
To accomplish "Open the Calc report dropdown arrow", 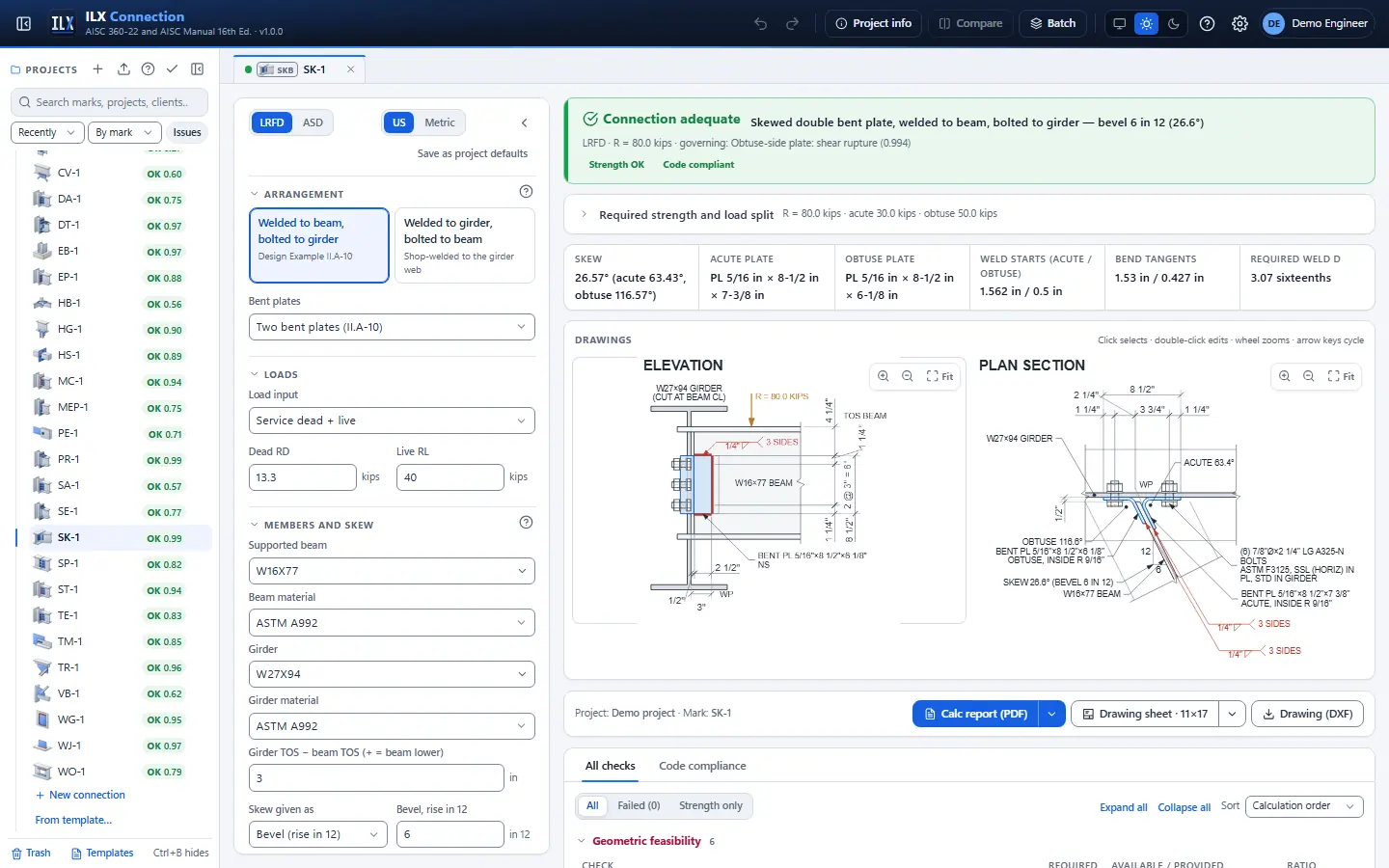I will tap(1051, 714).
